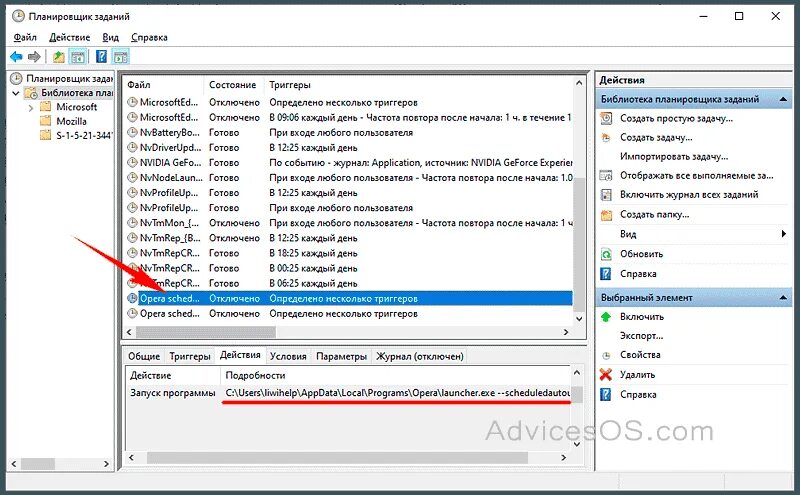Viewport: 800px width, 495px height.
Task: Collapse the Выбранный элемент actions section
Action: 783,298
